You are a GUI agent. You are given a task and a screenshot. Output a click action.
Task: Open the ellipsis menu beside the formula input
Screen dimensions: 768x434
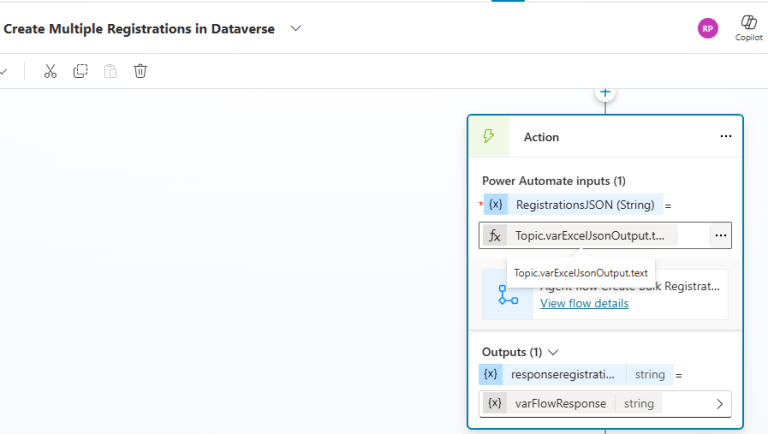[720, 235]
